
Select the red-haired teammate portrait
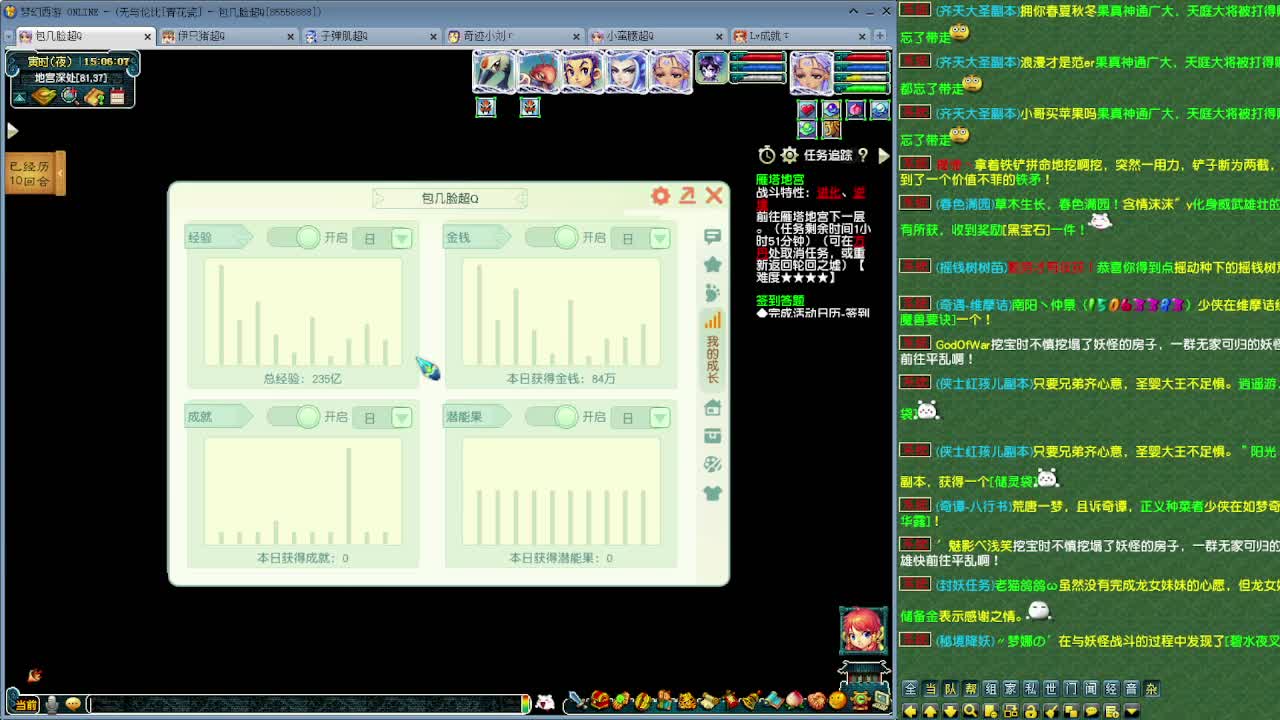[538, 72]
